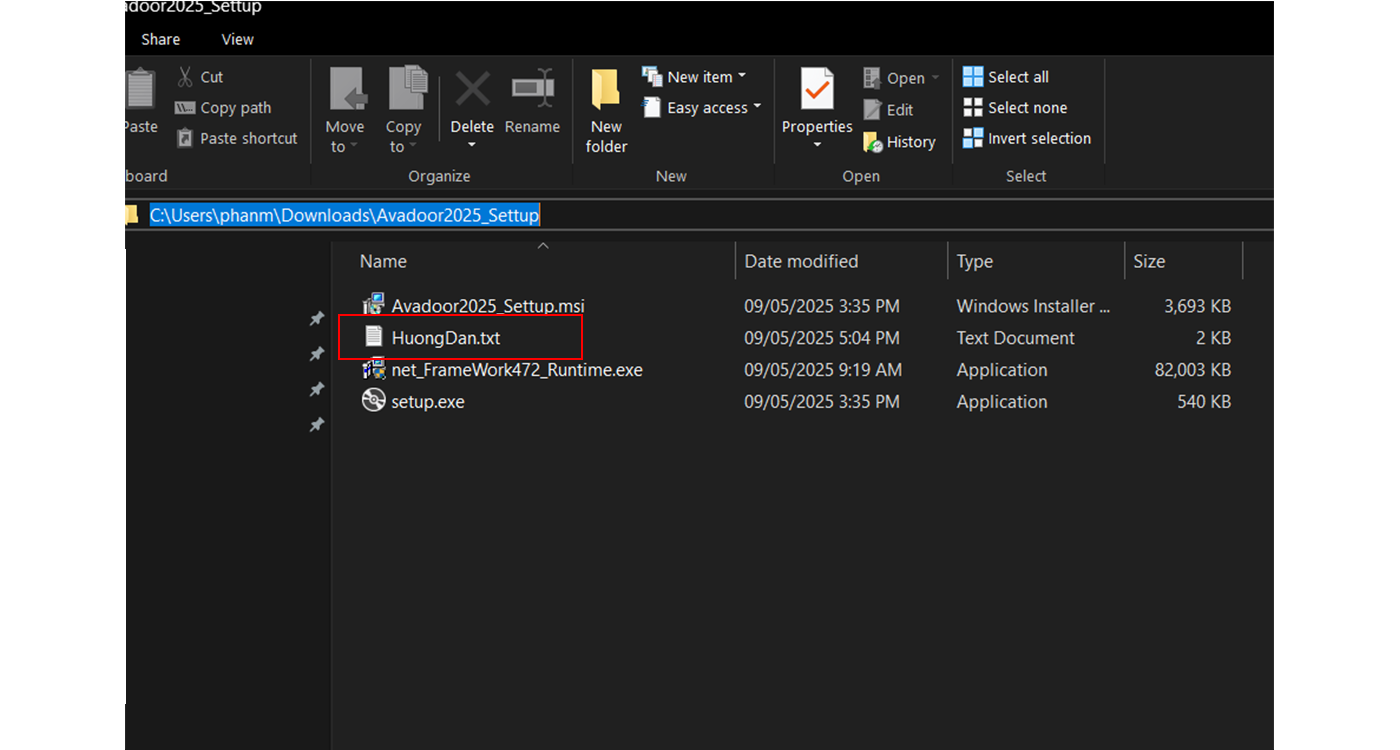Click the Open ribbon icon
The height and width of the screenshot is (750, 1400).
point(872,78)
